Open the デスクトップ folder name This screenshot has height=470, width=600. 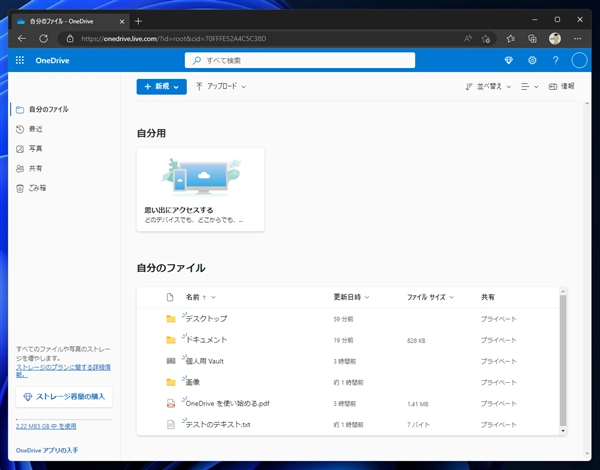coord(206,318)
